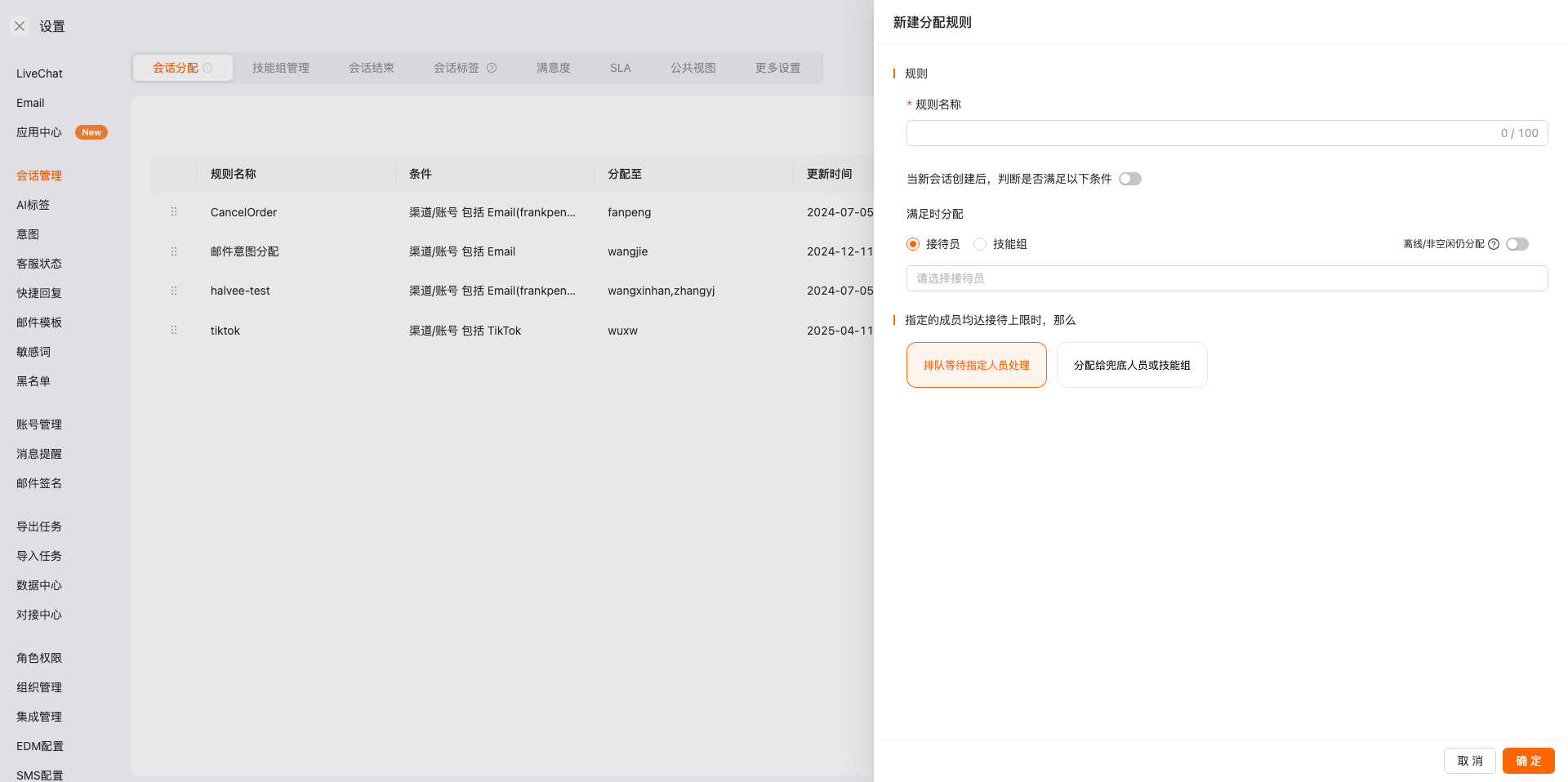This screenshot has height=782, width=1568.
Task: Select the 接待员 radio option
Action: pos(913,244)
